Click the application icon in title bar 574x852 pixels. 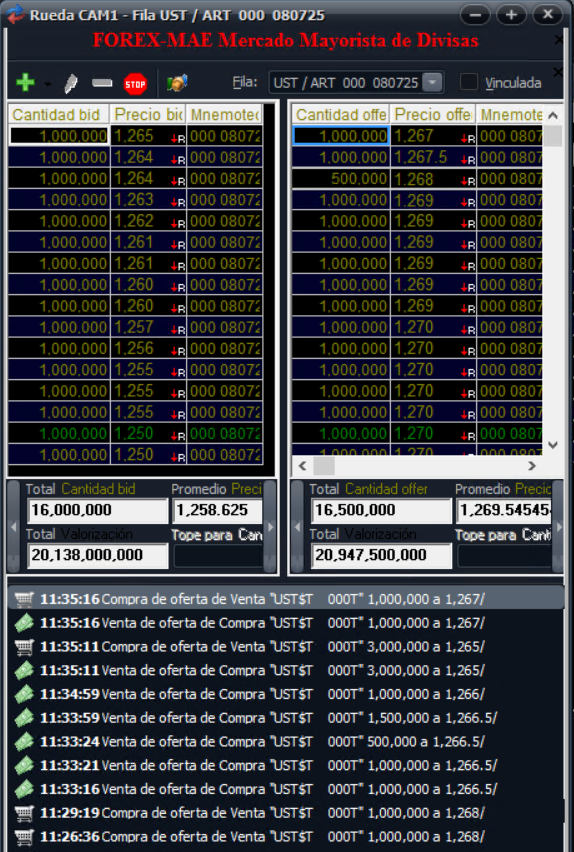pyautogui.click(x=15, y=14)
